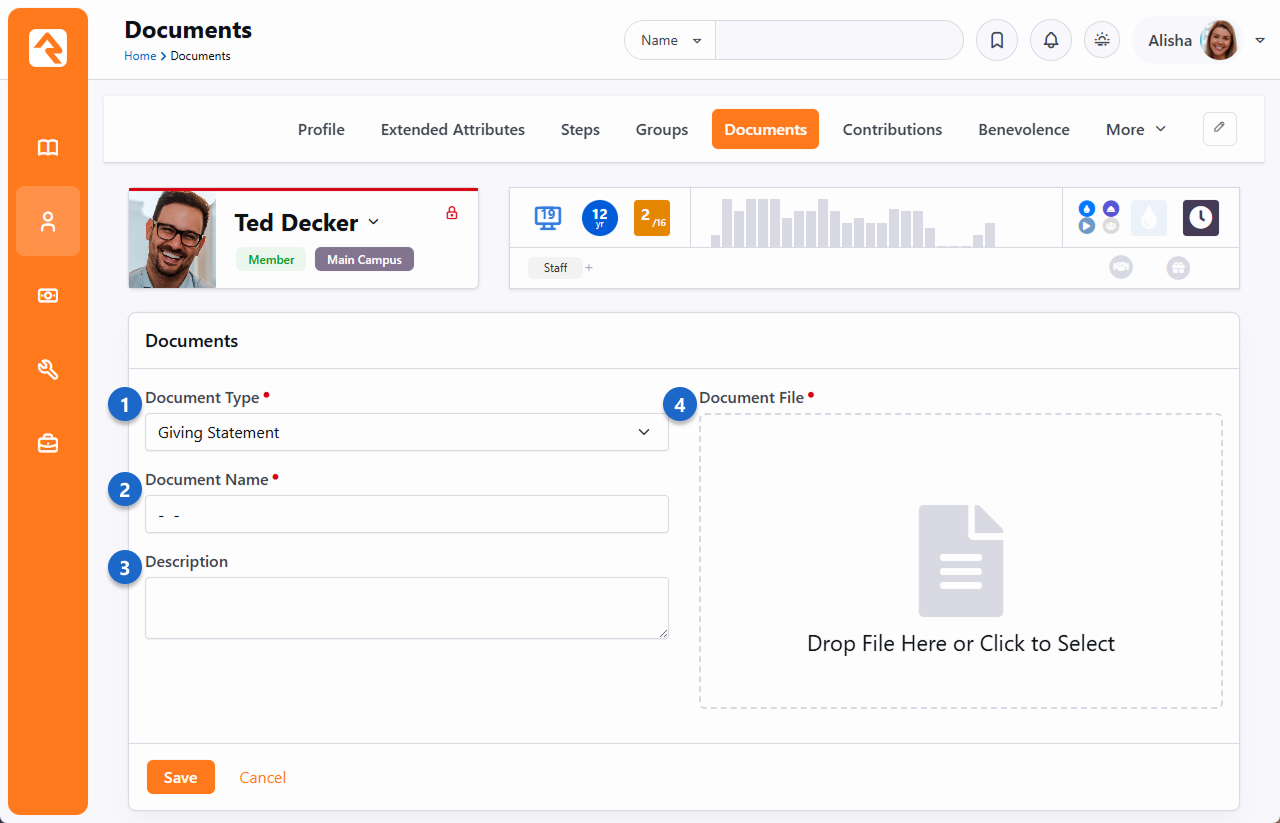Screen dimensions: 1280x823
Task: Open the wrench icon in the sidebar
Action: pyautogui.click(x=48, y=370)
